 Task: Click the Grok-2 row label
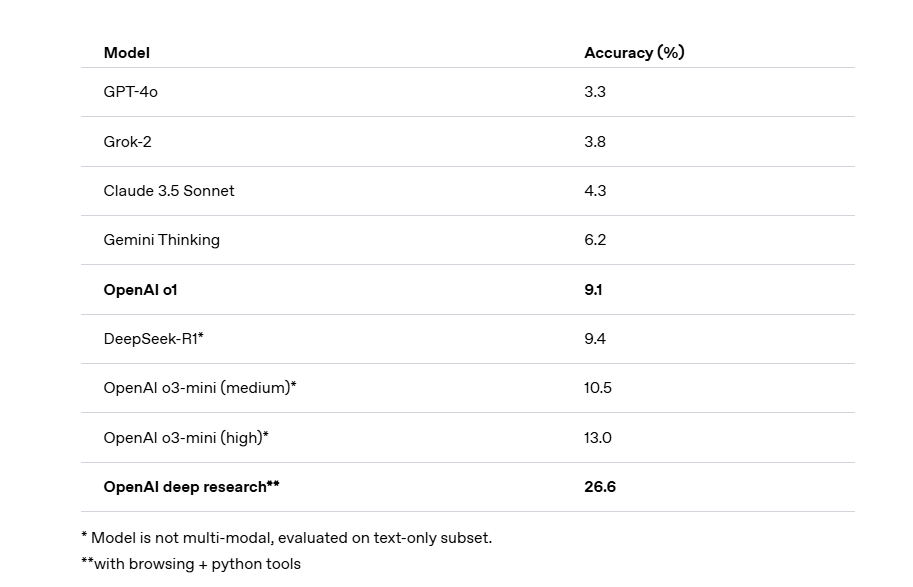point(128,141)
